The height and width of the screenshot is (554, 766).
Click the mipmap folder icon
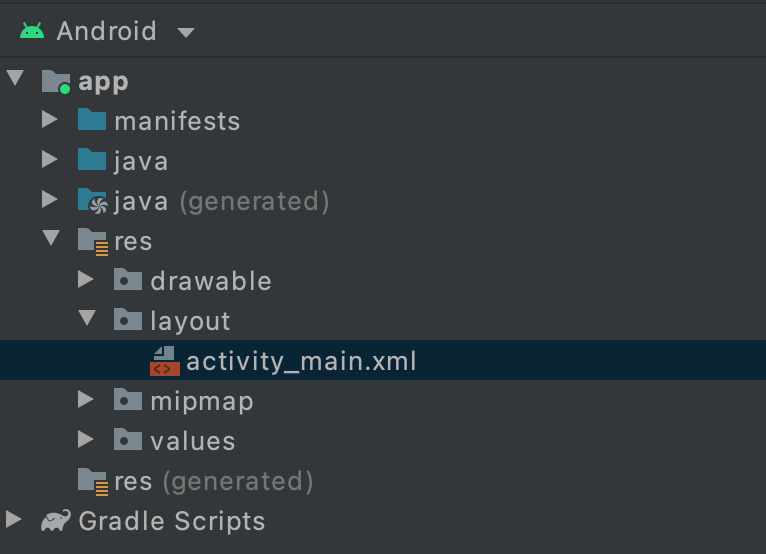[x=128, y=401]
